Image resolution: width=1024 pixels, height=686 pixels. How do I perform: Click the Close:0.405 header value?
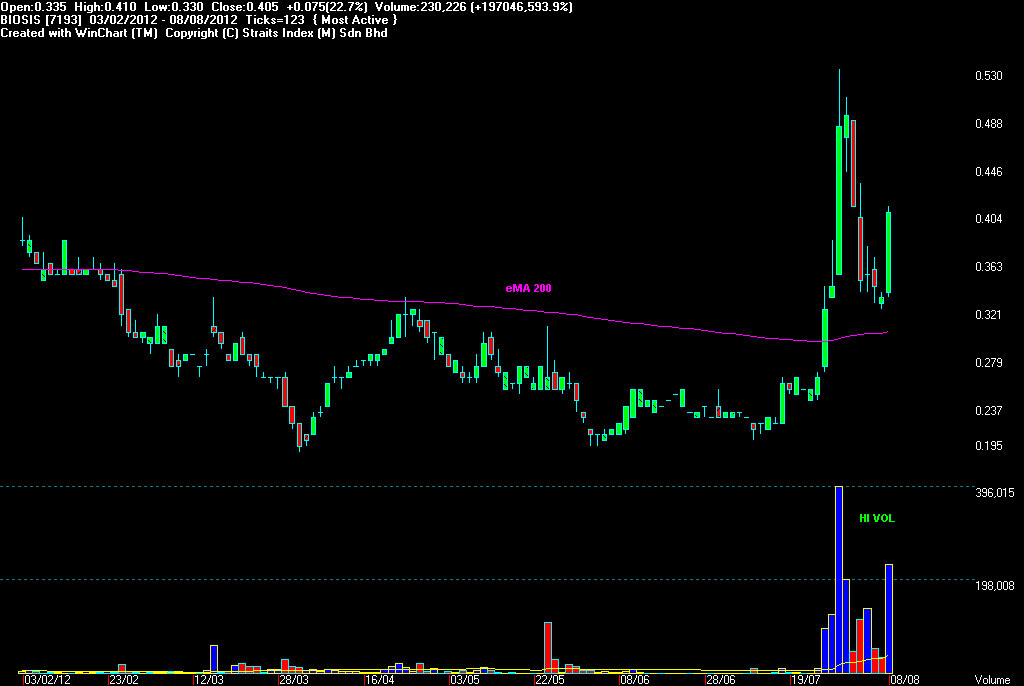(245, 7)
